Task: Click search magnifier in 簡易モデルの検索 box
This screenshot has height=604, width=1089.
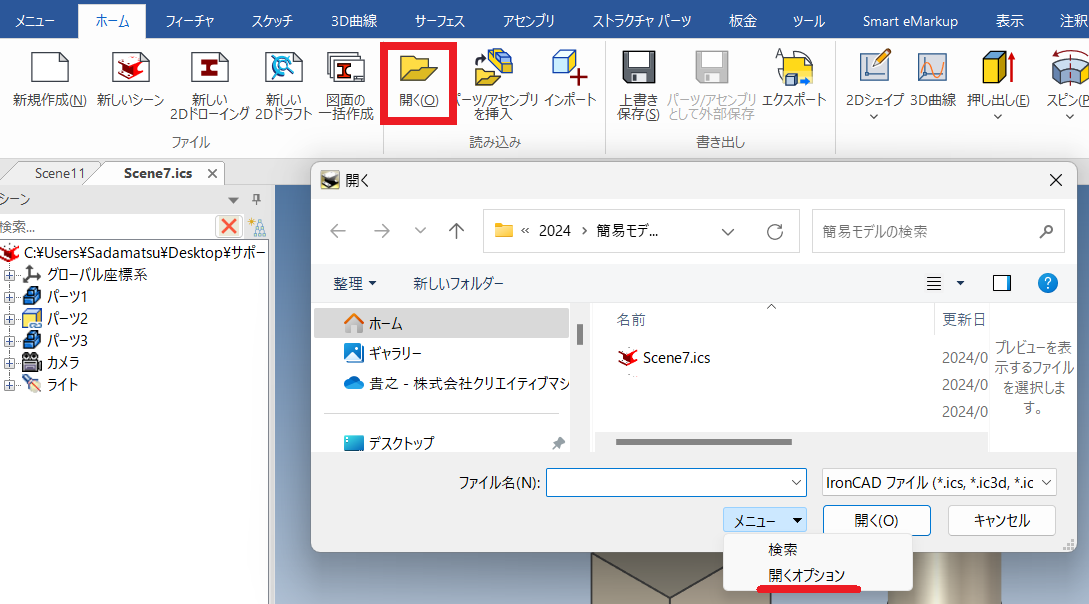Action: [x=1046, y=231]
